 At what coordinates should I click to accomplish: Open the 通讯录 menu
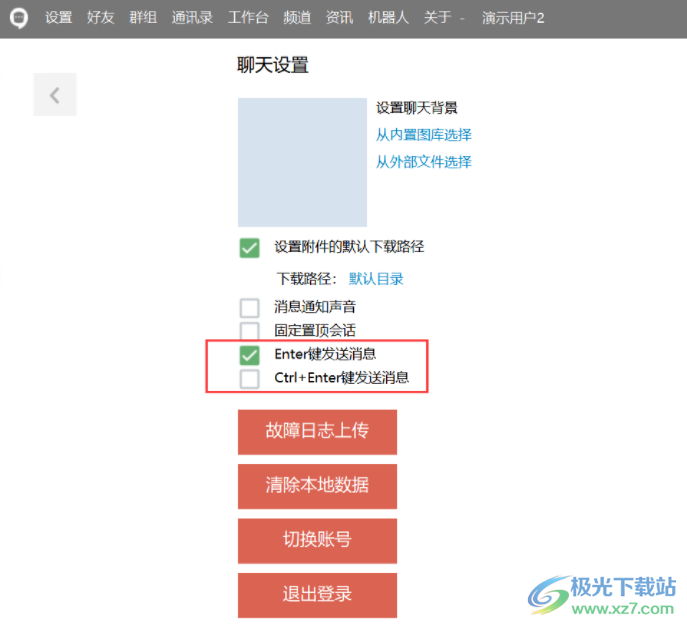192,18
